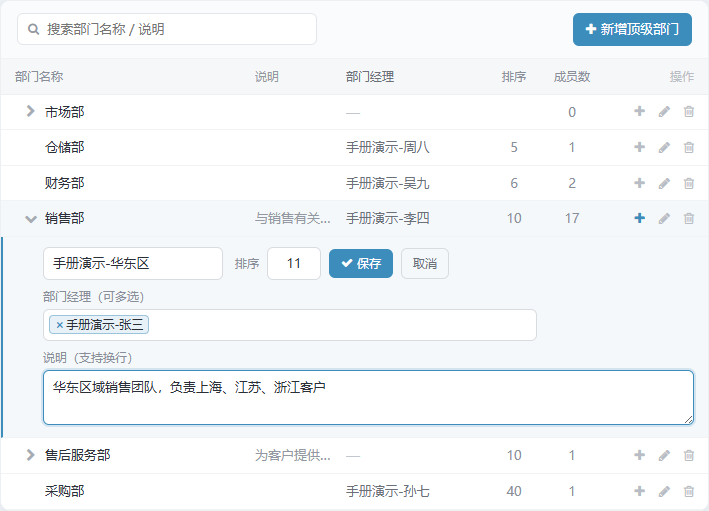The width and height of the screenshot is (709, 511).
Task: Select the 采购部 department name
Action: pos(65,491)
